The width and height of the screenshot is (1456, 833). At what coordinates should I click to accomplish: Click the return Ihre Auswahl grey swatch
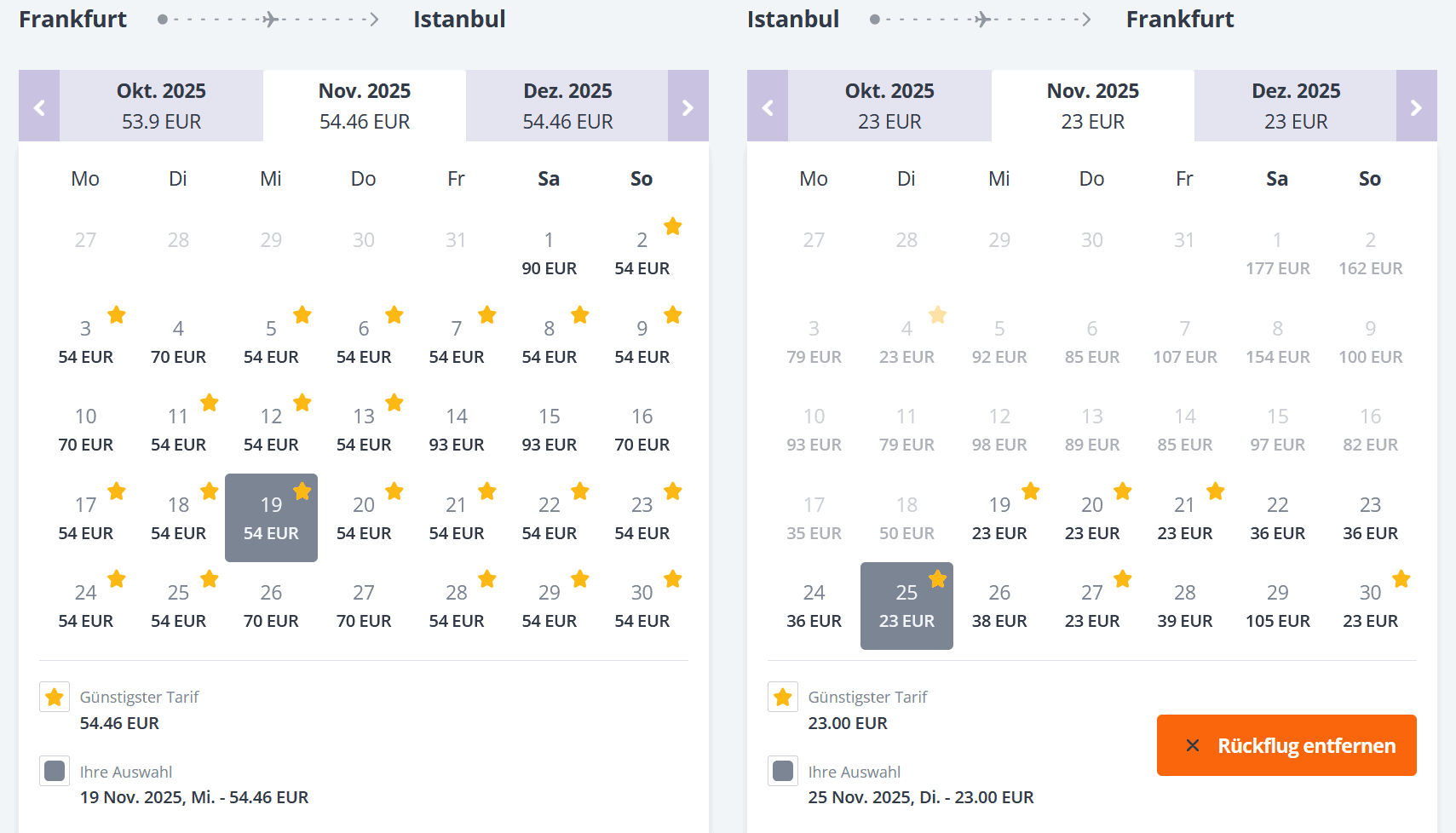783,771
